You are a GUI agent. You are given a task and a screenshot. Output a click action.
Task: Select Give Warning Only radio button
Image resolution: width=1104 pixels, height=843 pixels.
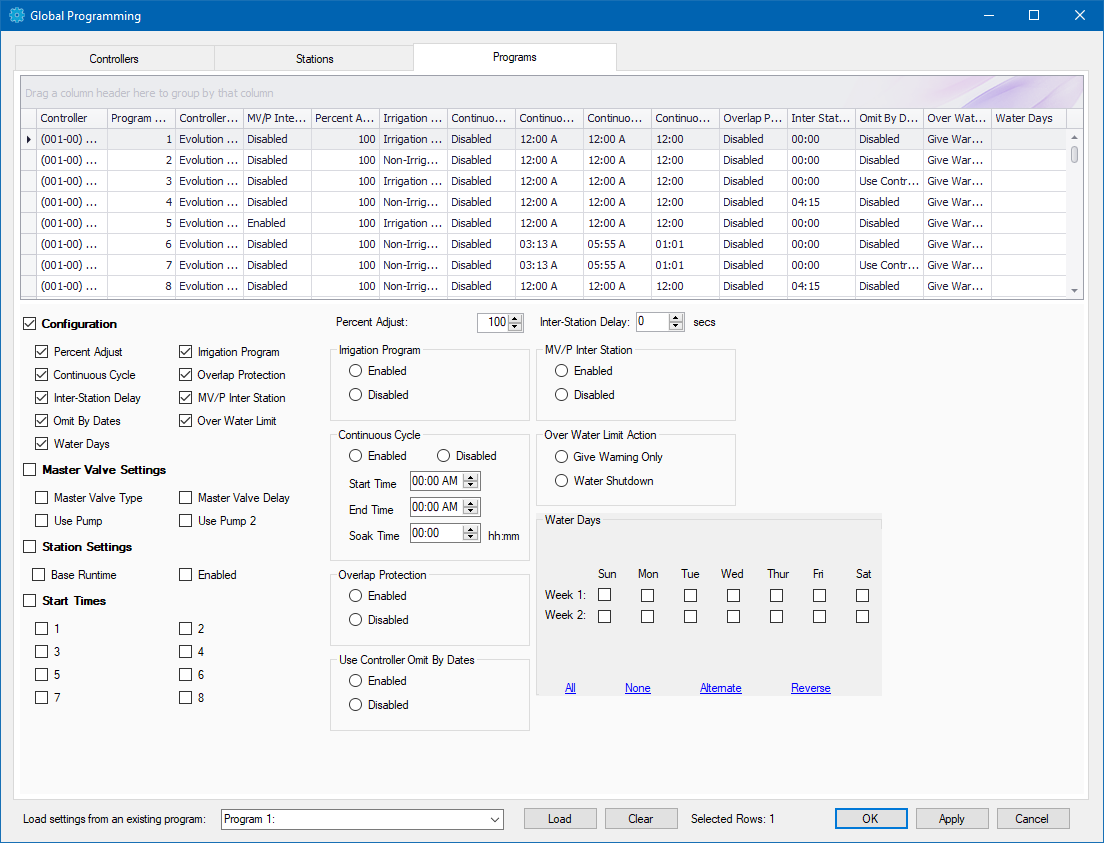pyautogui.click(x=561, y=456)
